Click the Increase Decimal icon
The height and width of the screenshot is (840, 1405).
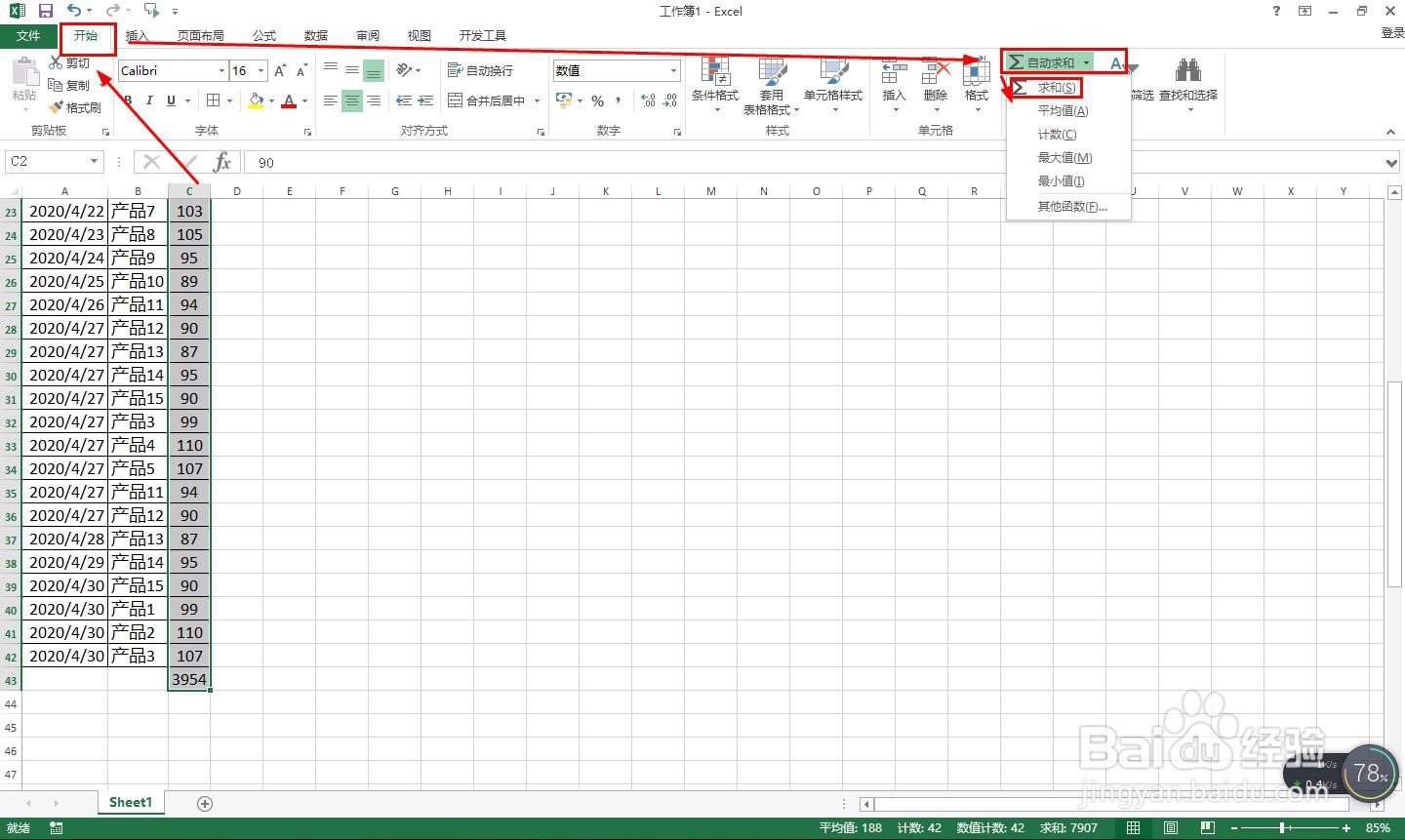click(648, 100)
